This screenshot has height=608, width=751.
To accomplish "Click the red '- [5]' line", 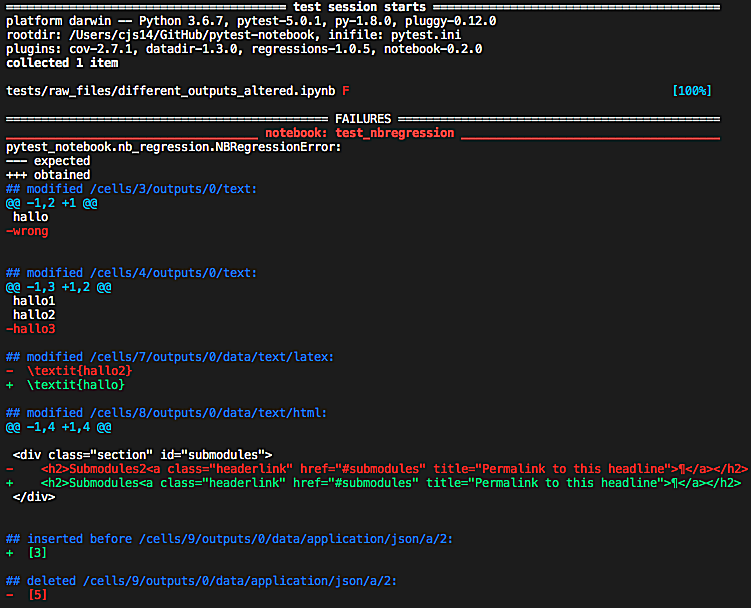I will pyautogui.click(x=26, y=595).
